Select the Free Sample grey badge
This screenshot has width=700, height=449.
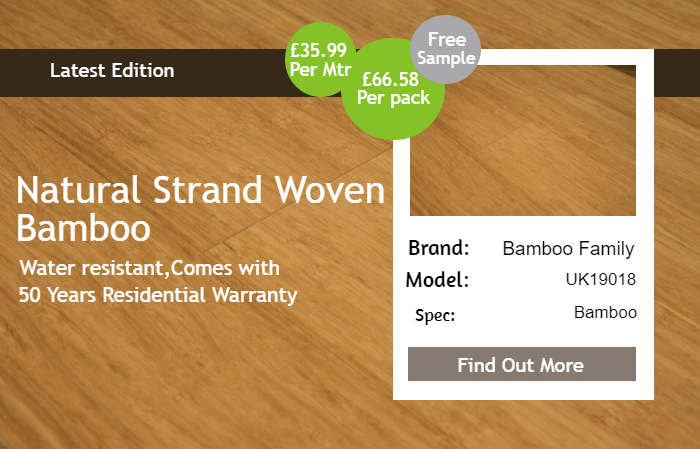coord(446,49)
